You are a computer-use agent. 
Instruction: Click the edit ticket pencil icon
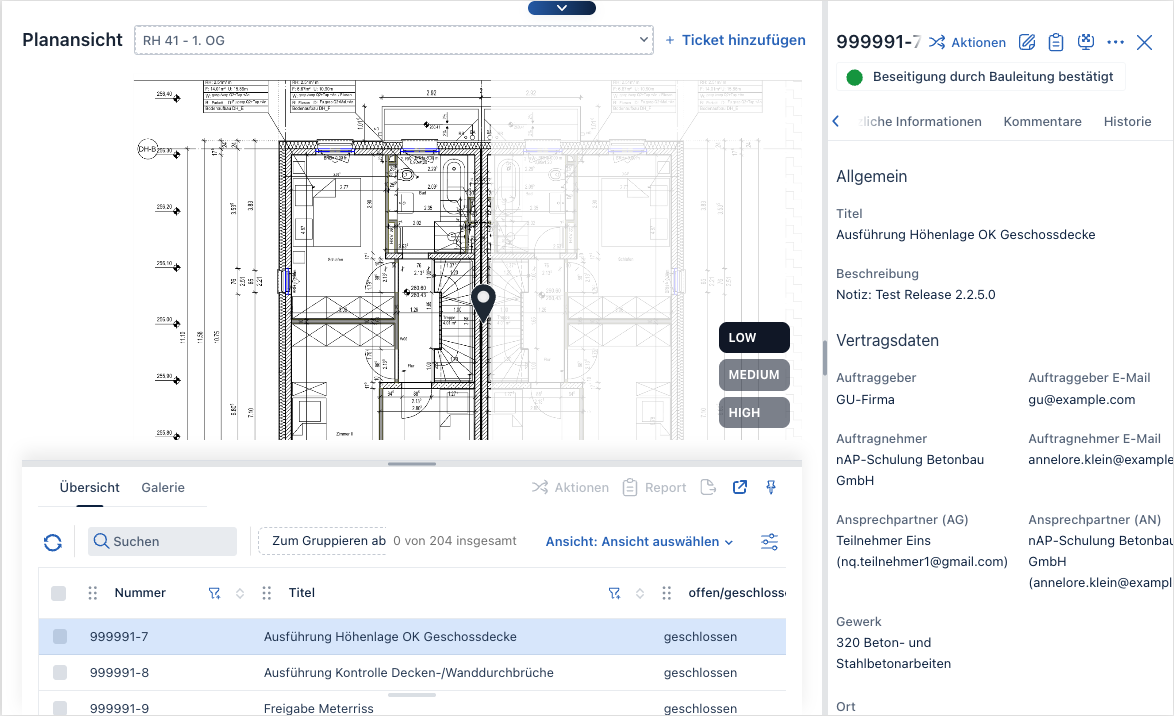1027,42
